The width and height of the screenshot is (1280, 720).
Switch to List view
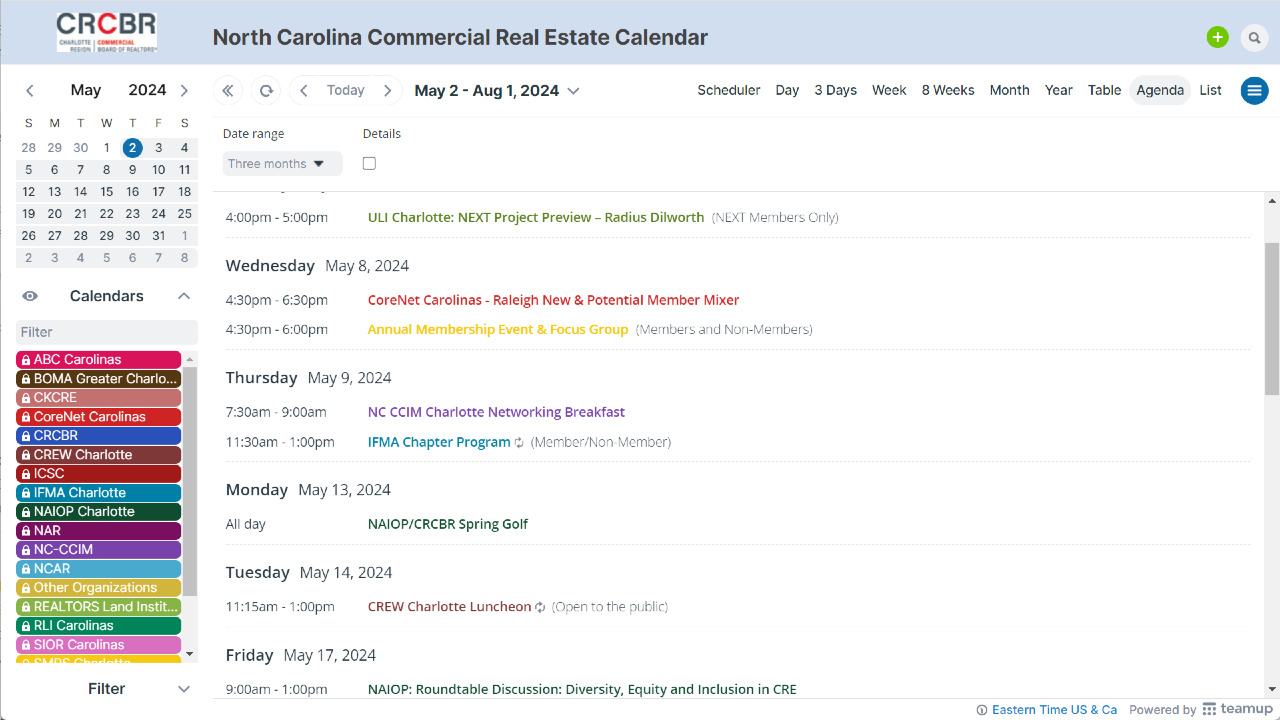click(1211, 90)
